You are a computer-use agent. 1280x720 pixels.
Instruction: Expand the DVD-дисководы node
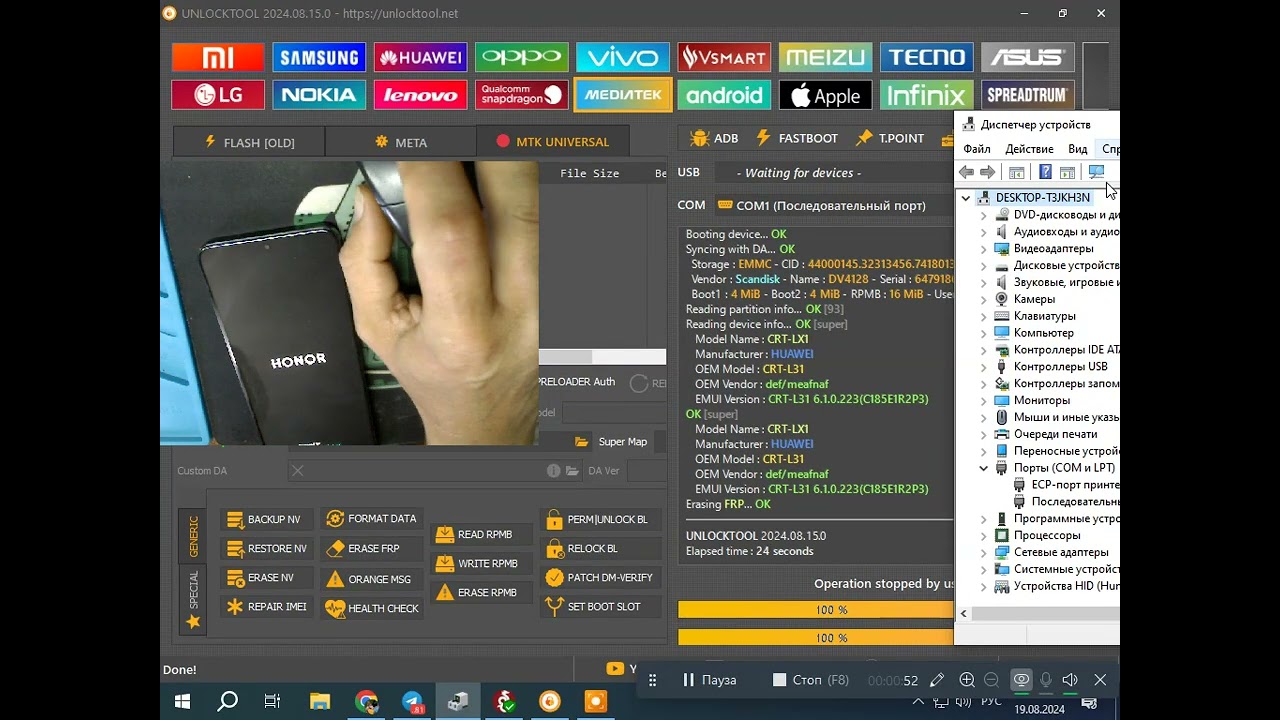pos(983,215)
